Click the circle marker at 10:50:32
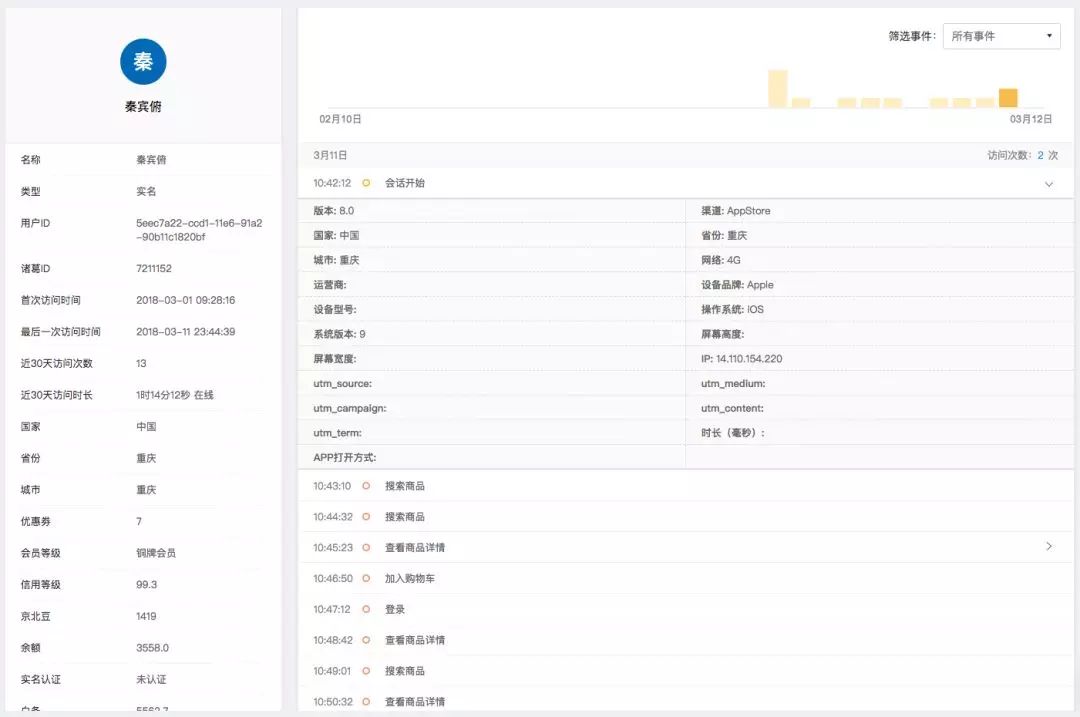This screenshot has width=1080, height=717. click(366, 702)
